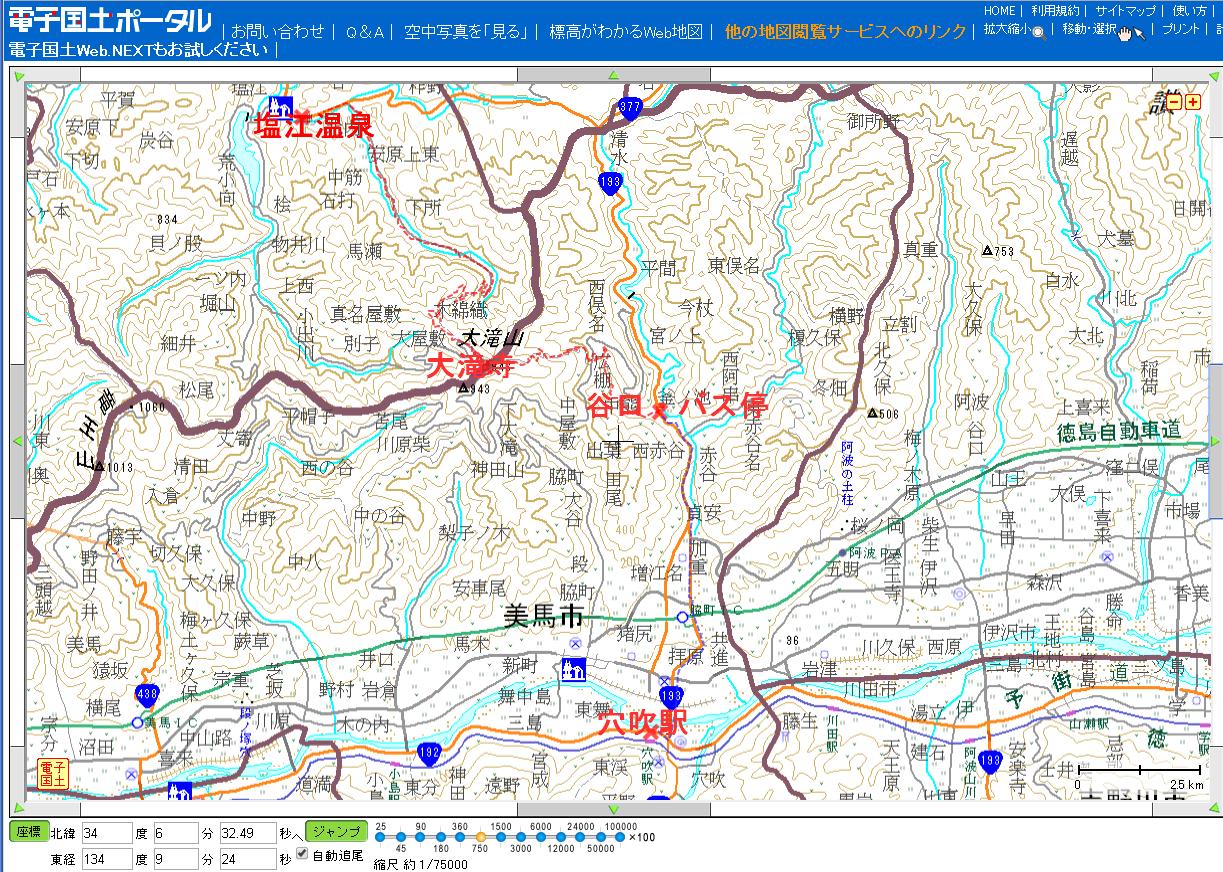
Task: Pan the map southwest with the bottom-left corner arrow
Action: pyautogui.click(x=17, y=809)
